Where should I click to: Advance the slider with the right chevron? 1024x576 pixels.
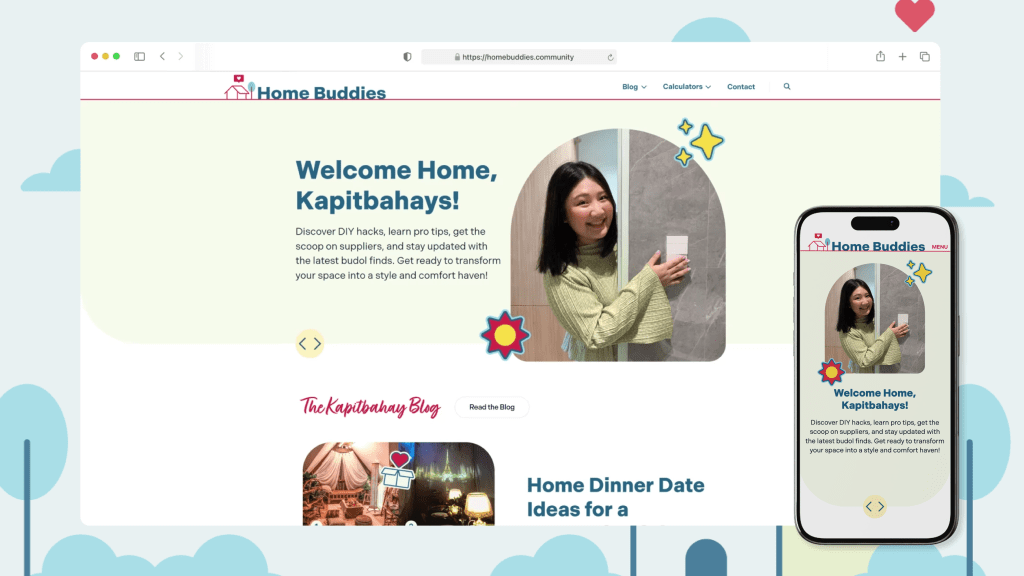317,344
